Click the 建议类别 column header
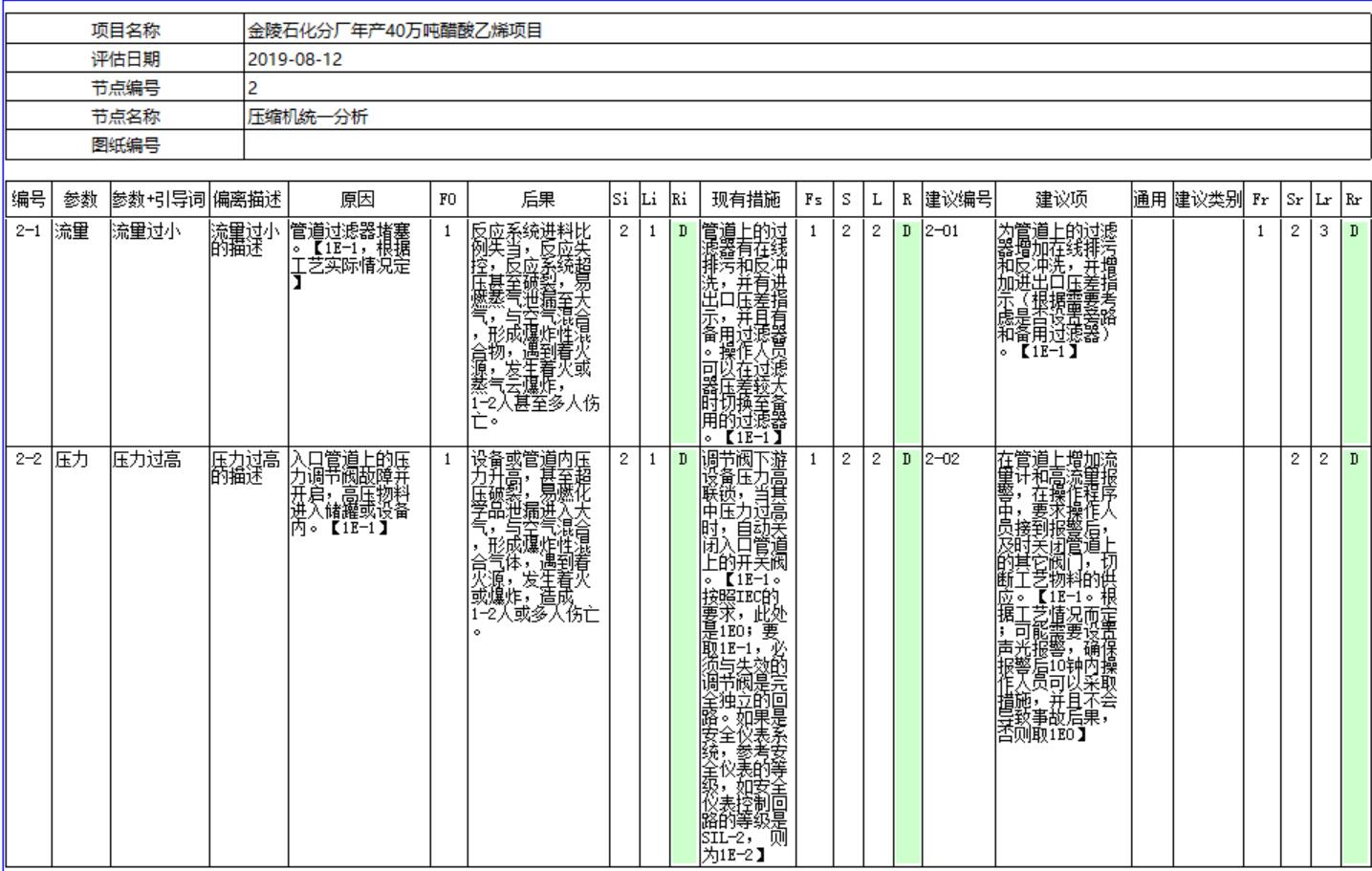1372x871 pixels. point(1209,199)
